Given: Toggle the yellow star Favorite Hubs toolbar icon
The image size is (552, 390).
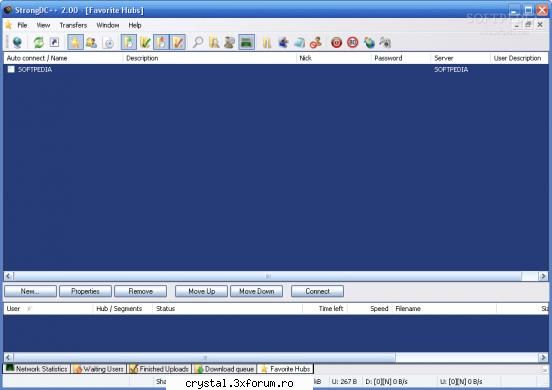Looking at the screenshot, I should [x=75, y=43].
